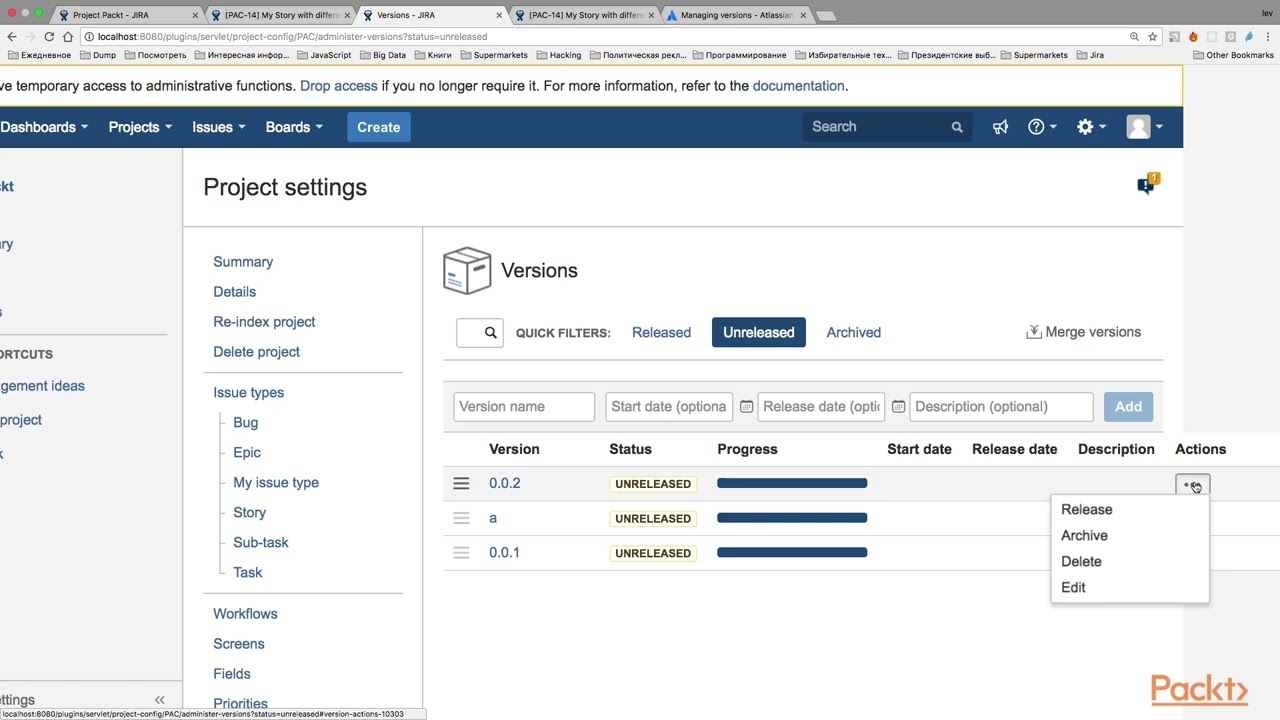Focus the Release date input field
The height and width of the screenshot is (720, 1280).
coord(822,406)
